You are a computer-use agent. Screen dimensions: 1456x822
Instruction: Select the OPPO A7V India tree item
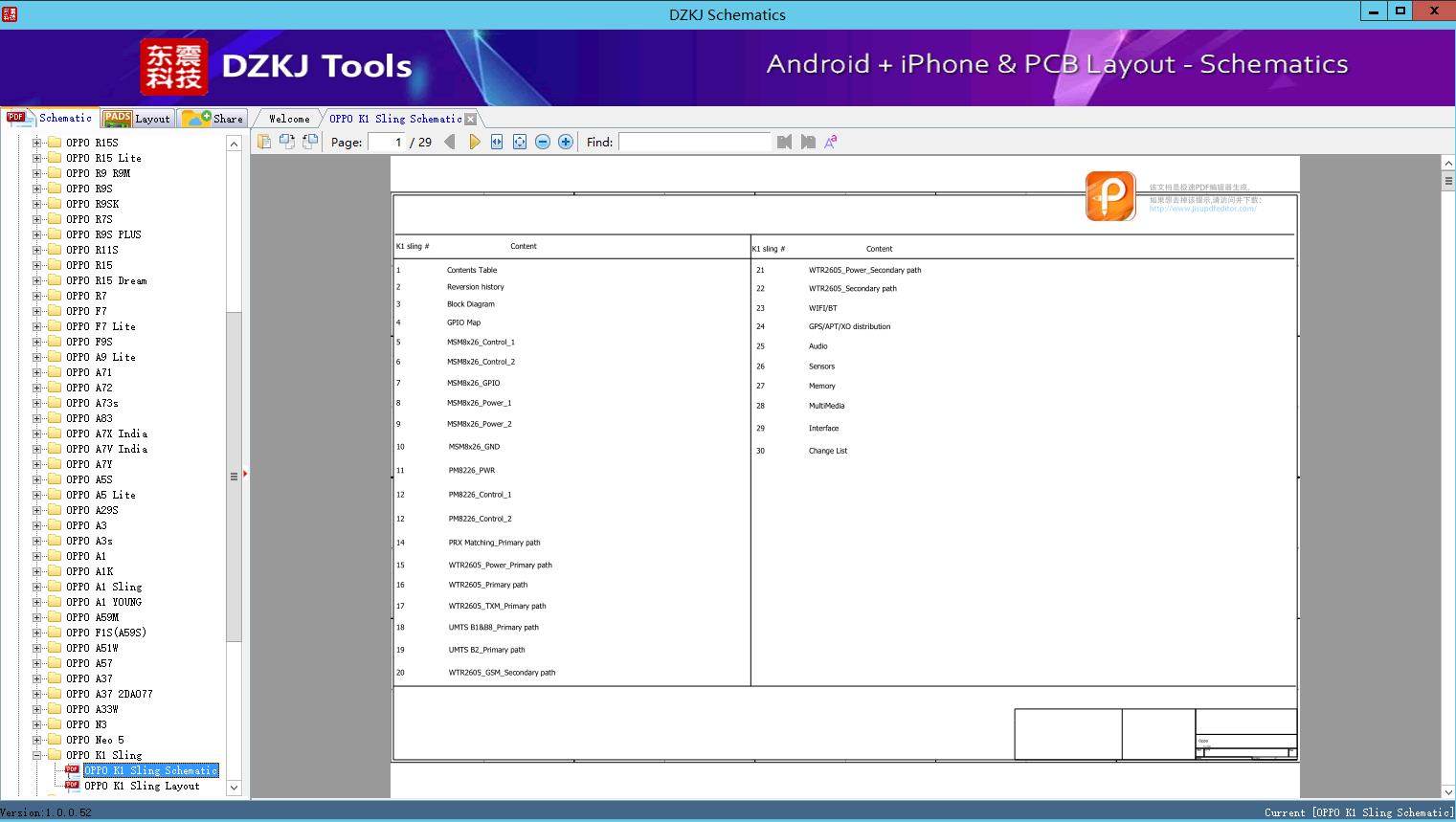[106, 449]
